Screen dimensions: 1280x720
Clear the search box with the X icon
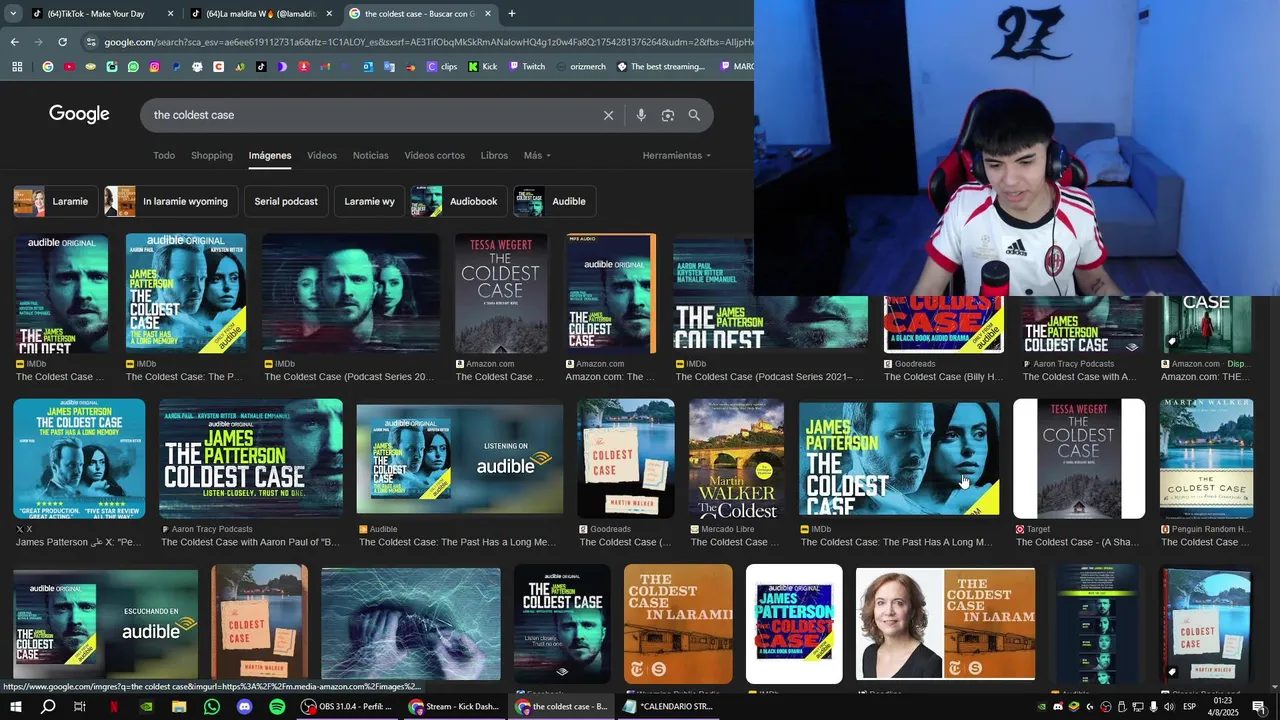coord(608,115)
